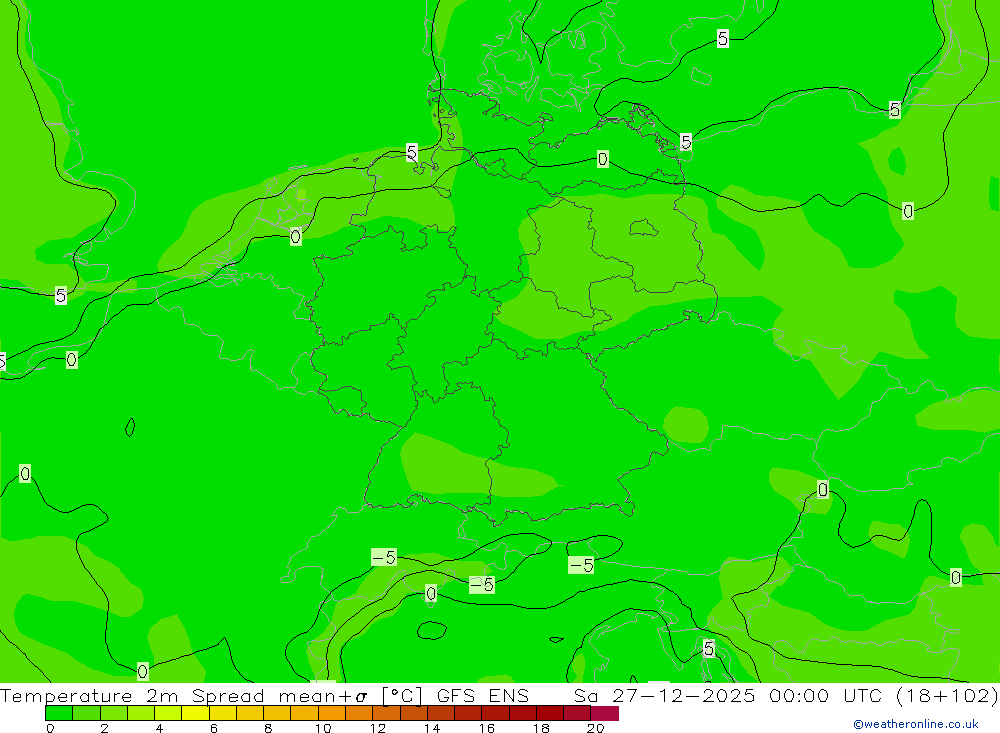Select the bright yellow legend swatch for 5–6 °C
The image size is (1000, 733).
(195, 713)
